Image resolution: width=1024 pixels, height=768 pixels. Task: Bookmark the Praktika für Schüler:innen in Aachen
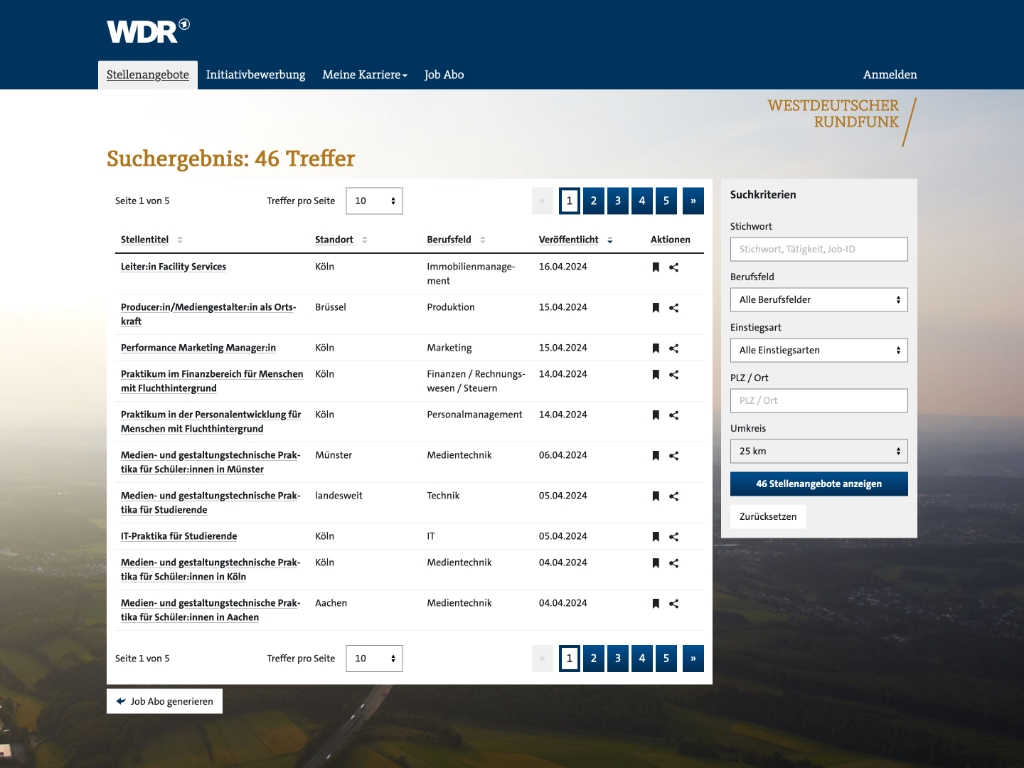(656, 603)
